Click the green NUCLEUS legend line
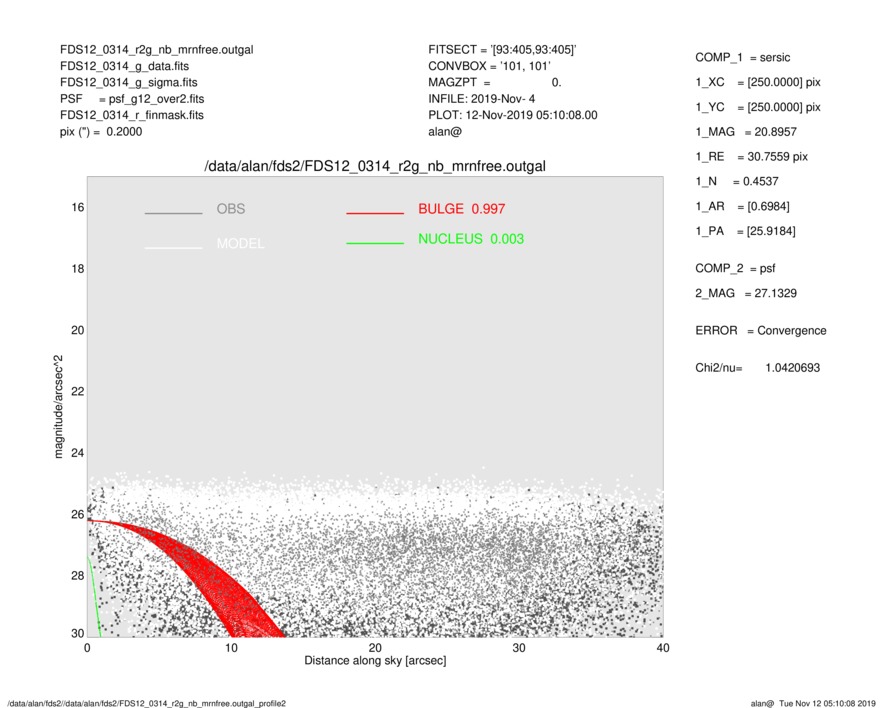This screenshot has height=708, width=885. coord(375,243)
